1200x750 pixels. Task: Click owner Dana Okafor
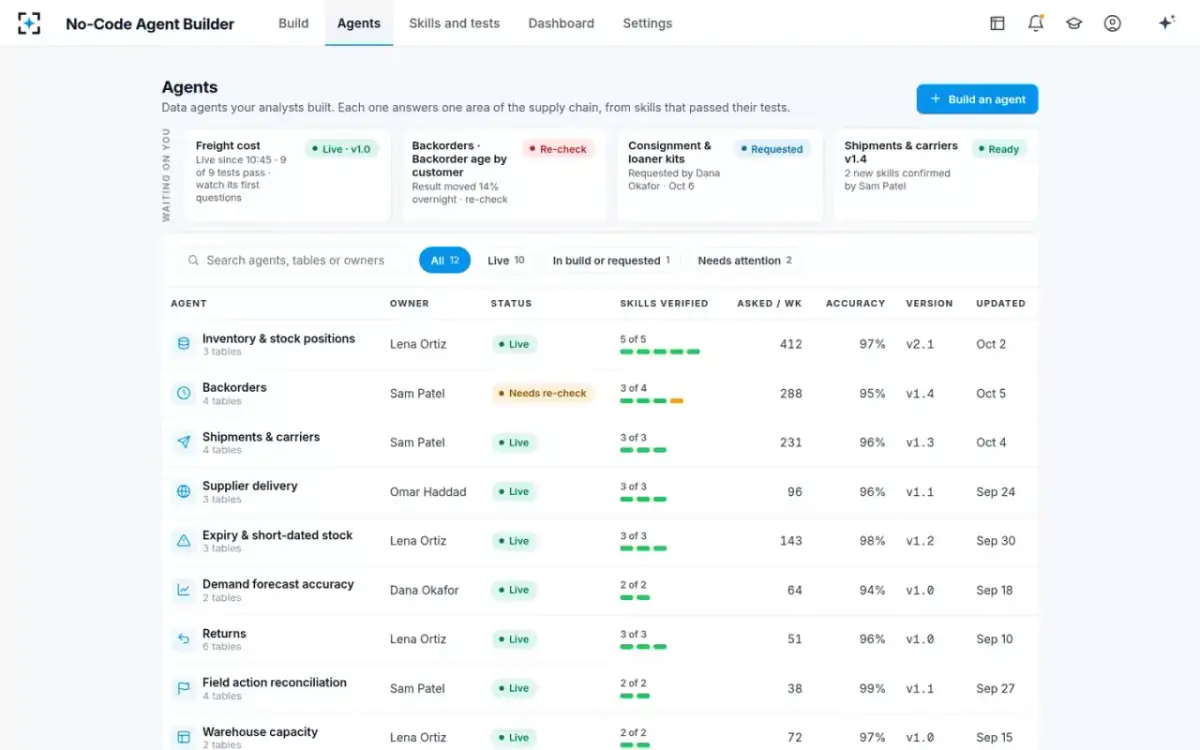tap(424, 590)
